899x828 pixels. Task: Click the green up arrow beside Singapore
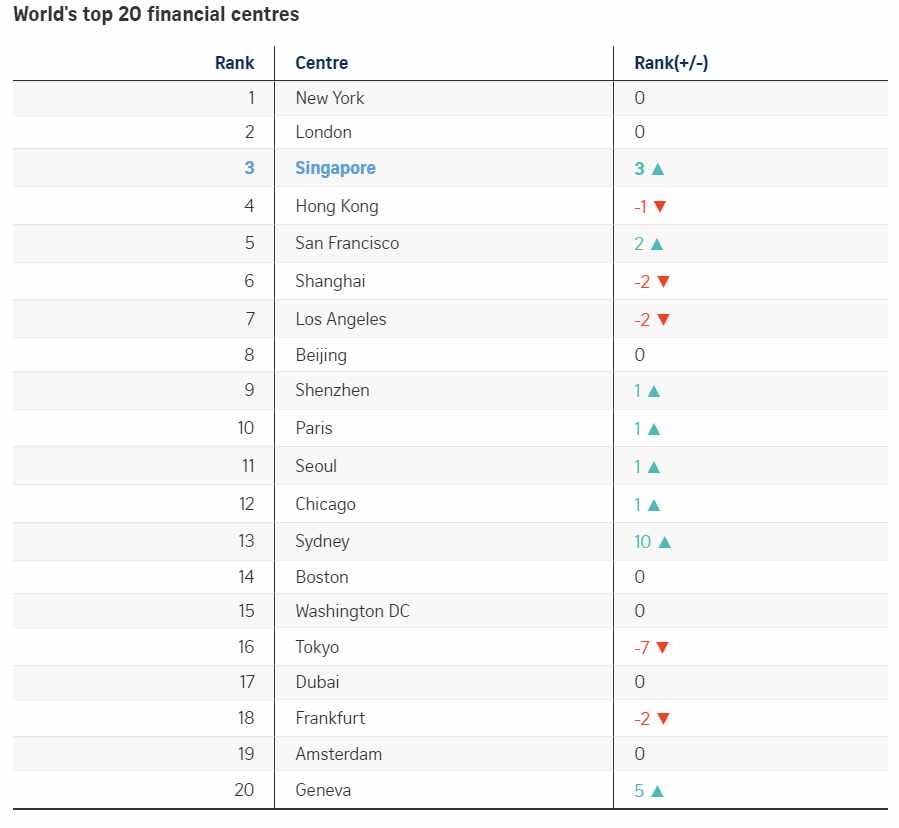(658, 169)
